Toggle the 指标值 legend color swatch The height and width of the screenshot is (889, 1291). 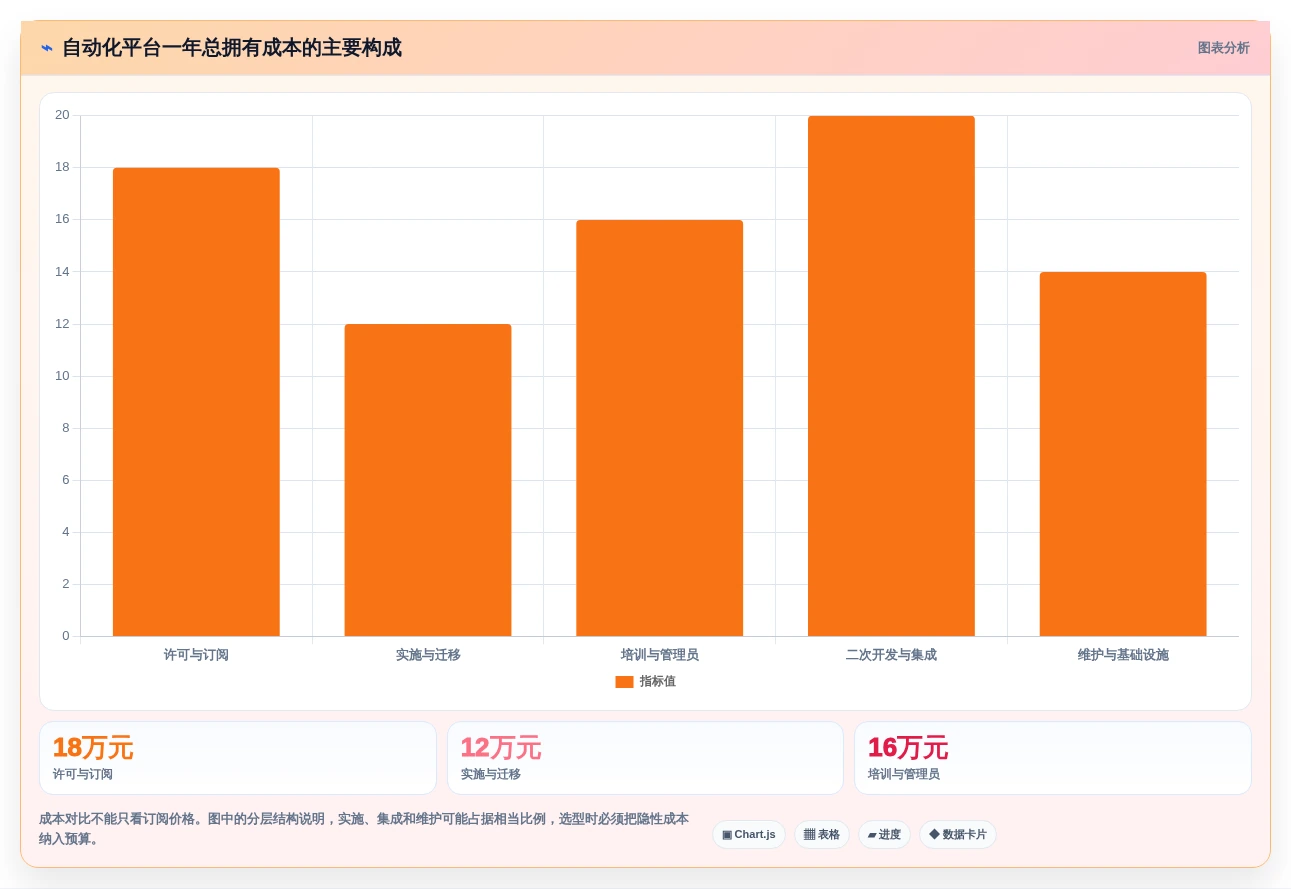624,682
